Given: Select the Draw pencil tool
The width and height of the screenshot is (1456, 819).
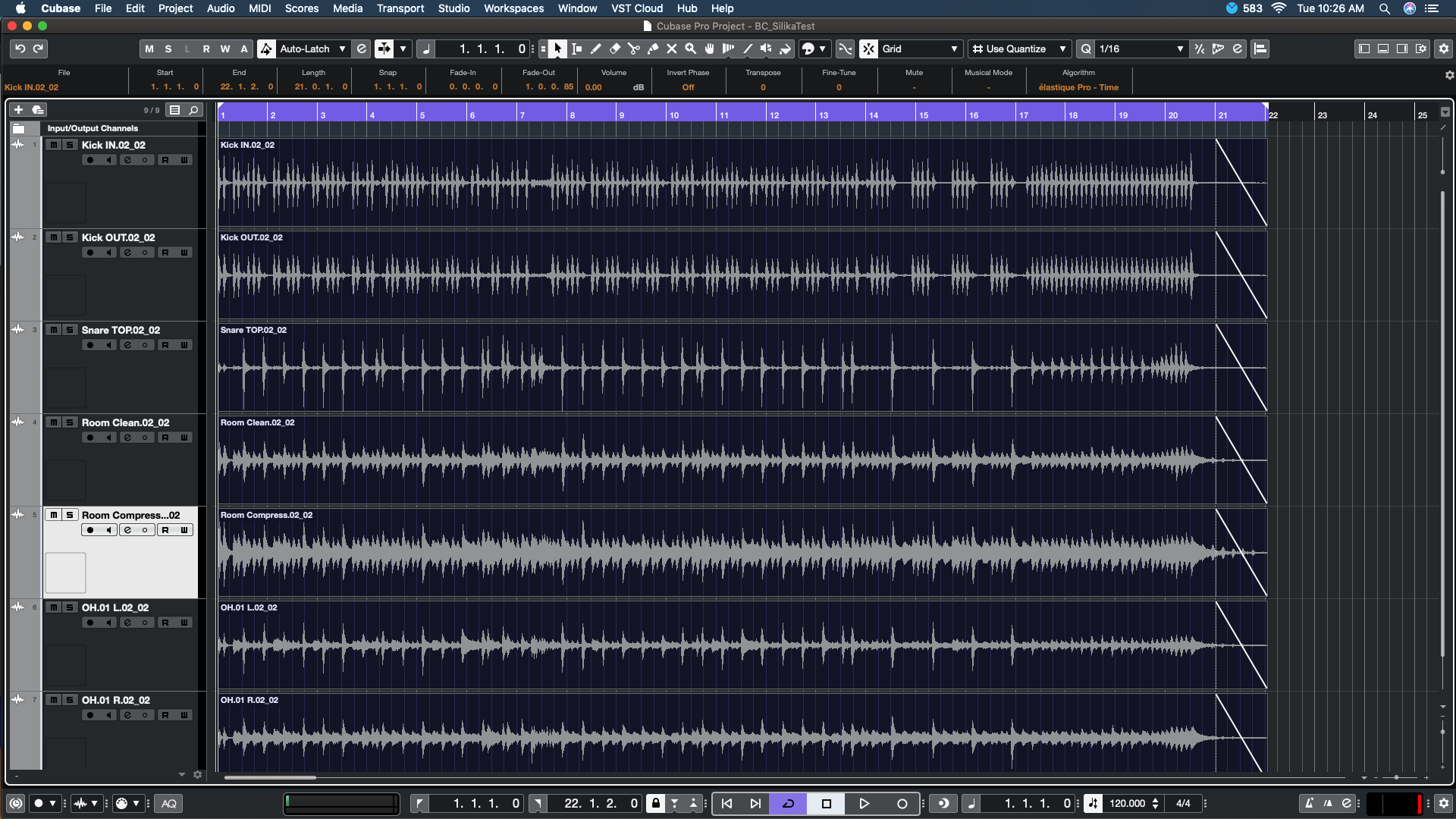Looking at the screenshot, I should [x=595, y=49].
